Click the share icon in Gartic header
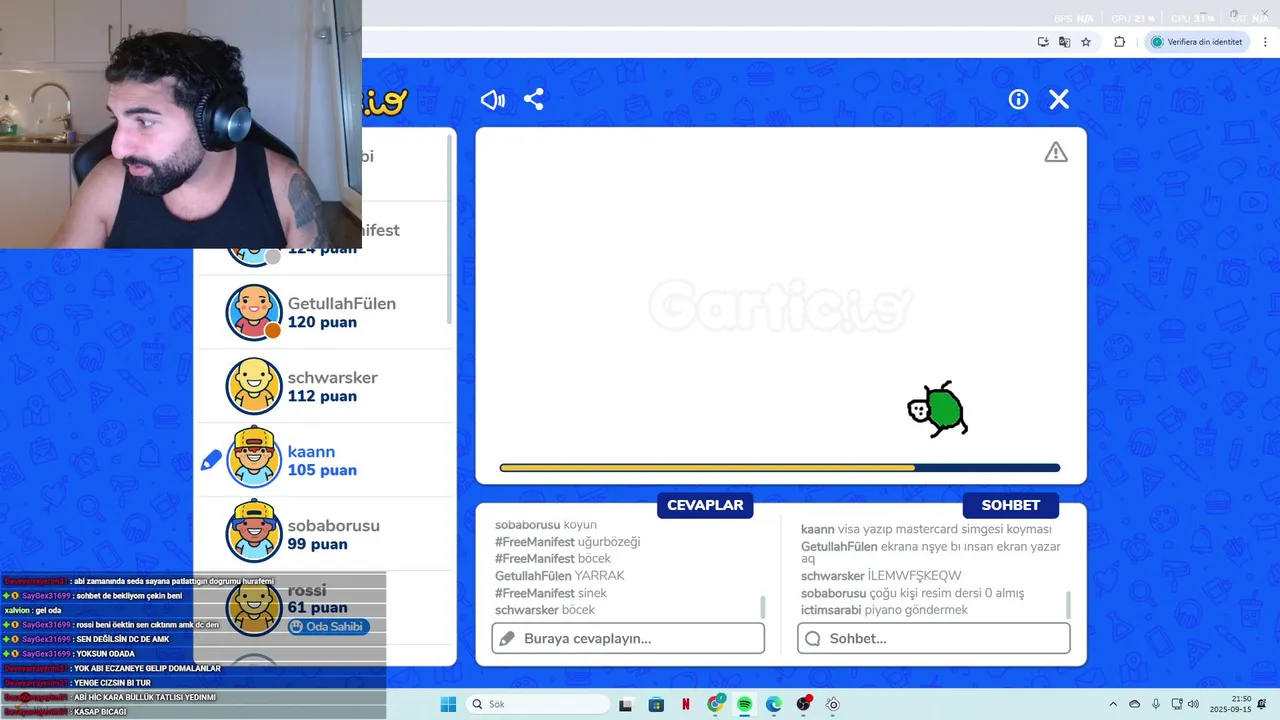Screen dimensions: 1280x720 [534, 100]
